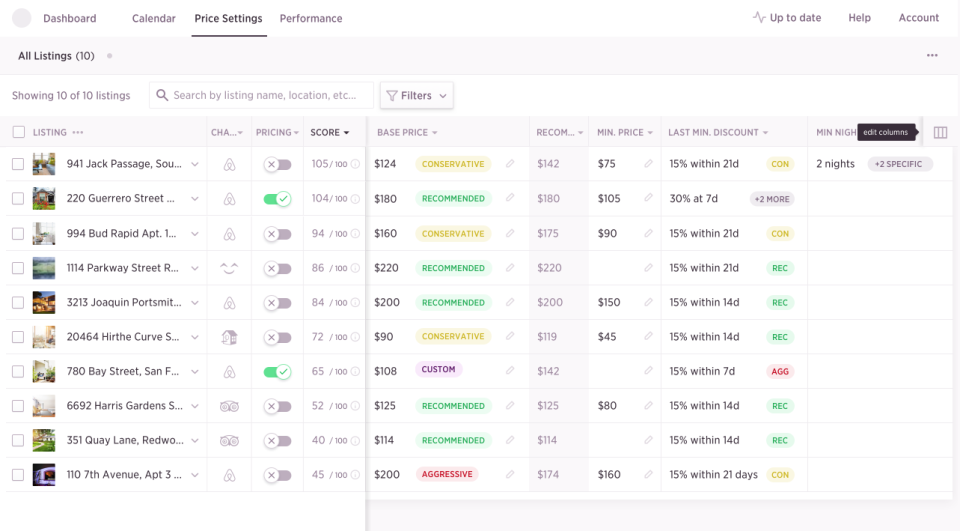The height and width of the screenshot is (531, 960).
Task: Click the channel icon for 20464 Hirthe Curve
Action: 229,337
